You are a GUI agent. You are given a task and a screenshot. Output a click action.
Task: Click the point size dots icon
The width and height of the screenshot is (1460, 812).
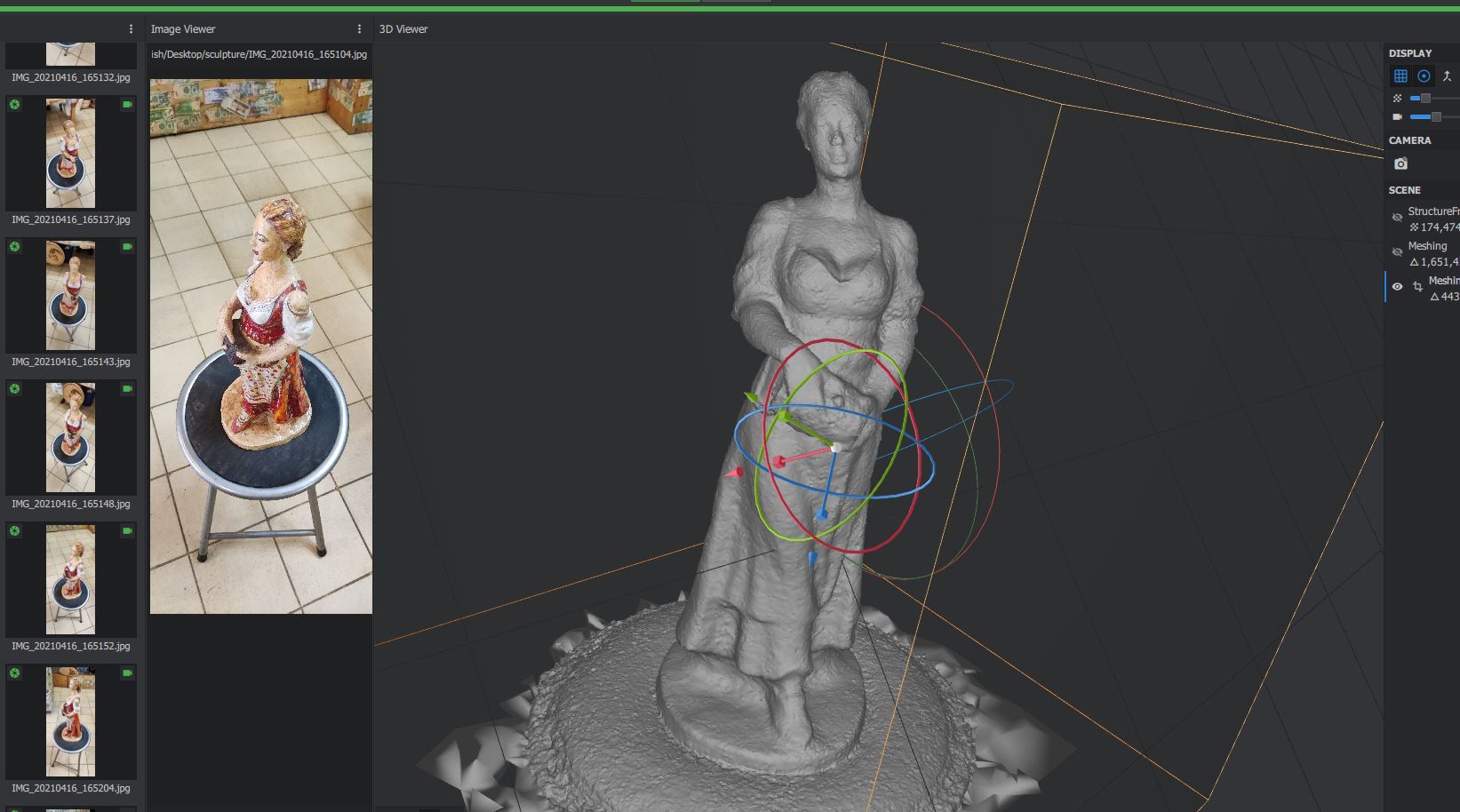coord(1397,99)
